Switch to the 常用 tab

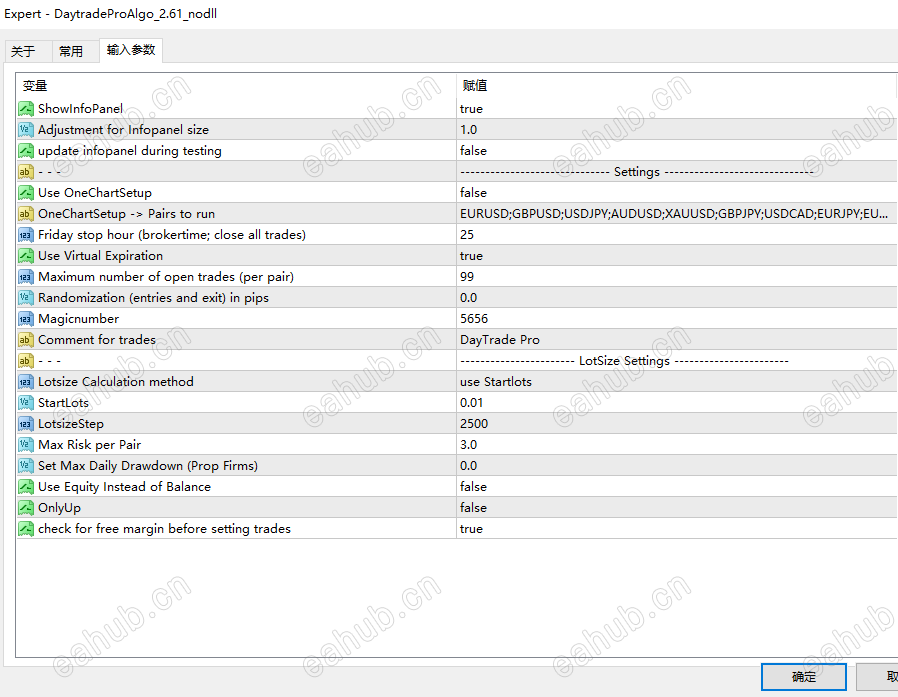coord(71,52)
